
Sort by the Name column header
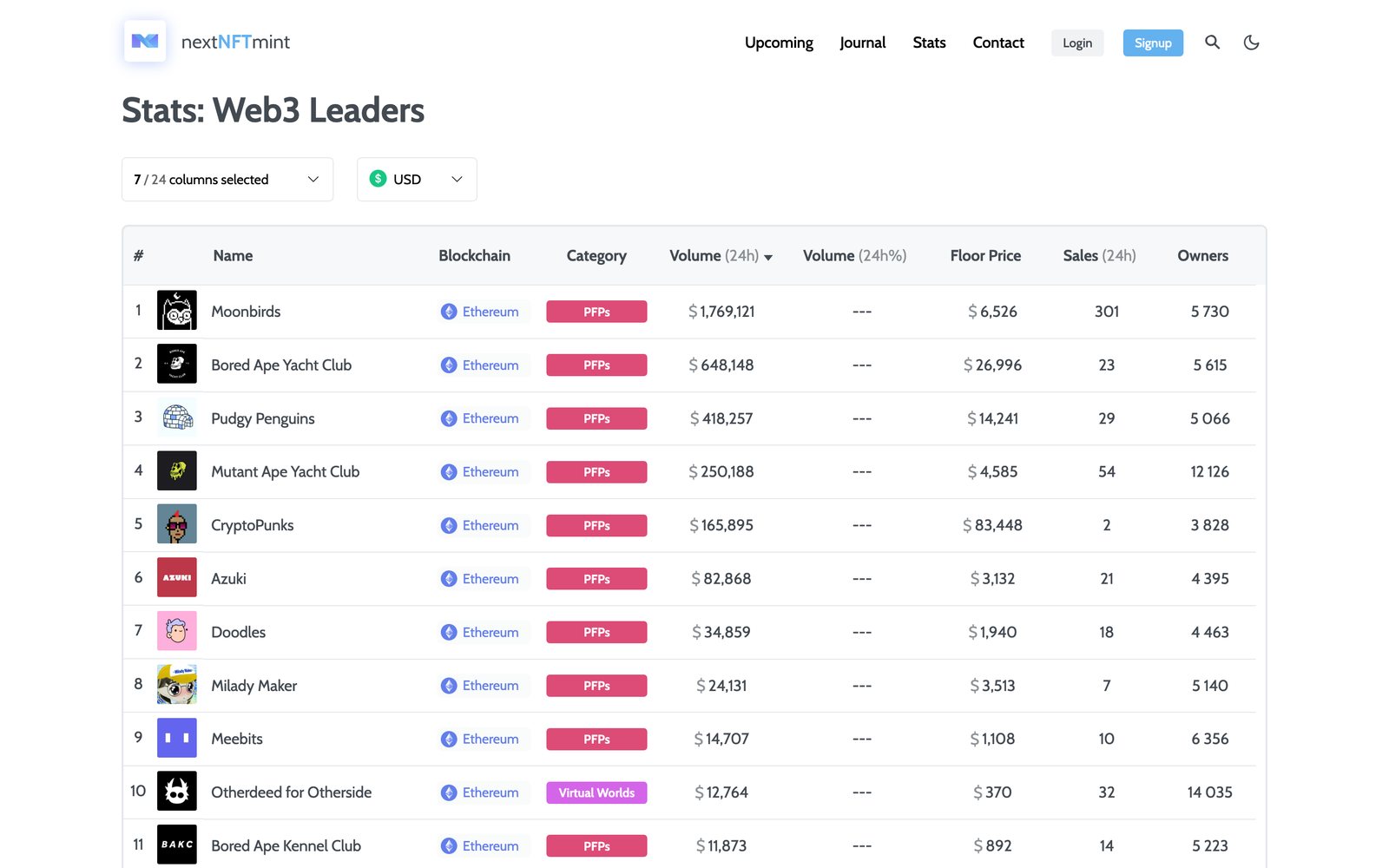pyautogui.click(x=233, y=256)
